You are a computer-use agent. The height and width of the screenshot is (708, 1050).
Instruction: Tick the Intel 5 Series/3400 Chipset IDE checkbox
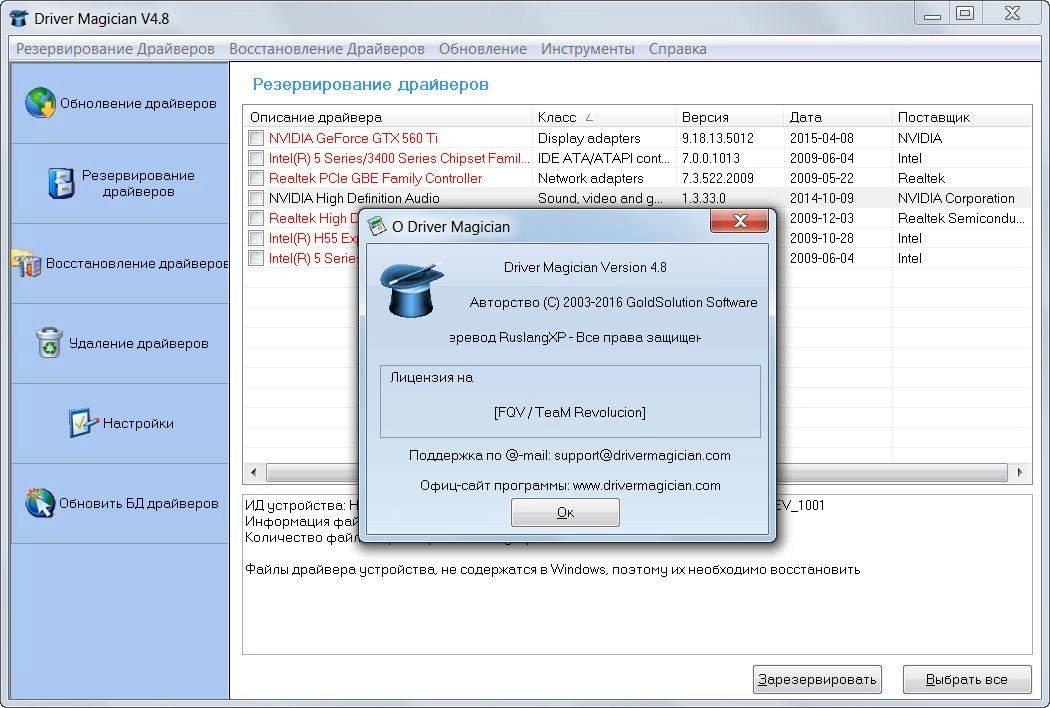256,158
